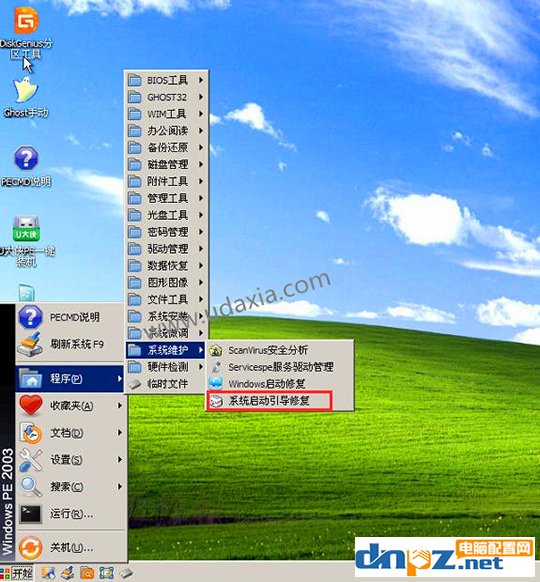Open the 磁盘管理 menu entry

click(166, 164)
